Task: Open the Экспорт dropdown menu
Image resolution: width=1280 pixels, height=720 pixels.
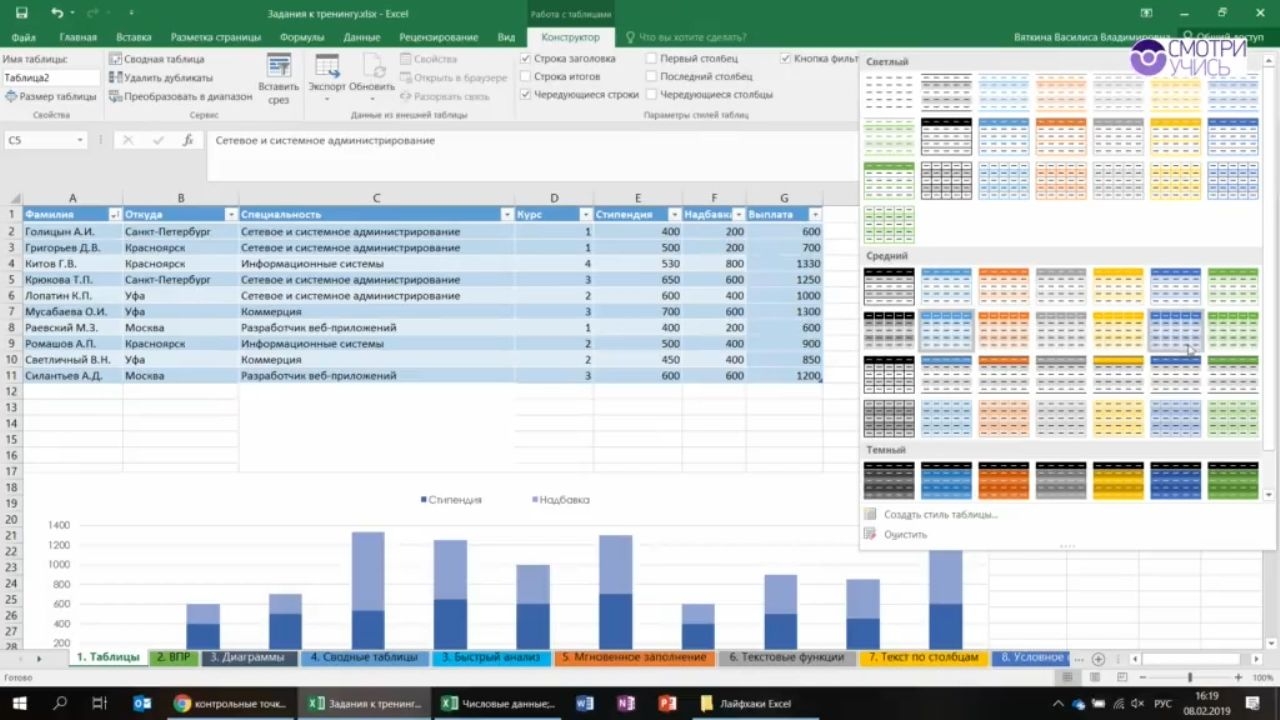Action: point(327,78)
